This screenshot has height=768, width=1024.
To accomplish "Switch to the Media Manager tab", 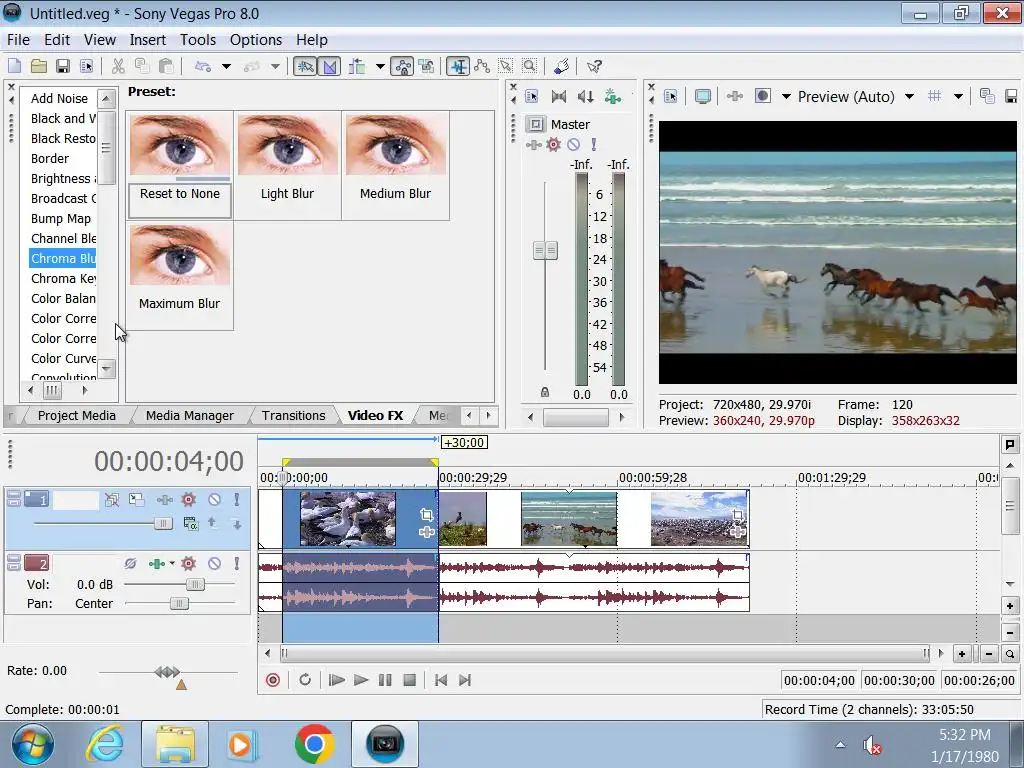I will [x=189, y=415].
